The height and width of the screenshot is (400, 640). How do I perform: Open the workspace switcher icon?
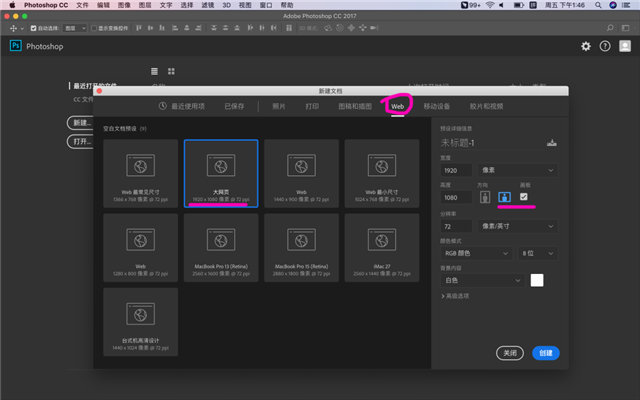click(x=625, y=28)
